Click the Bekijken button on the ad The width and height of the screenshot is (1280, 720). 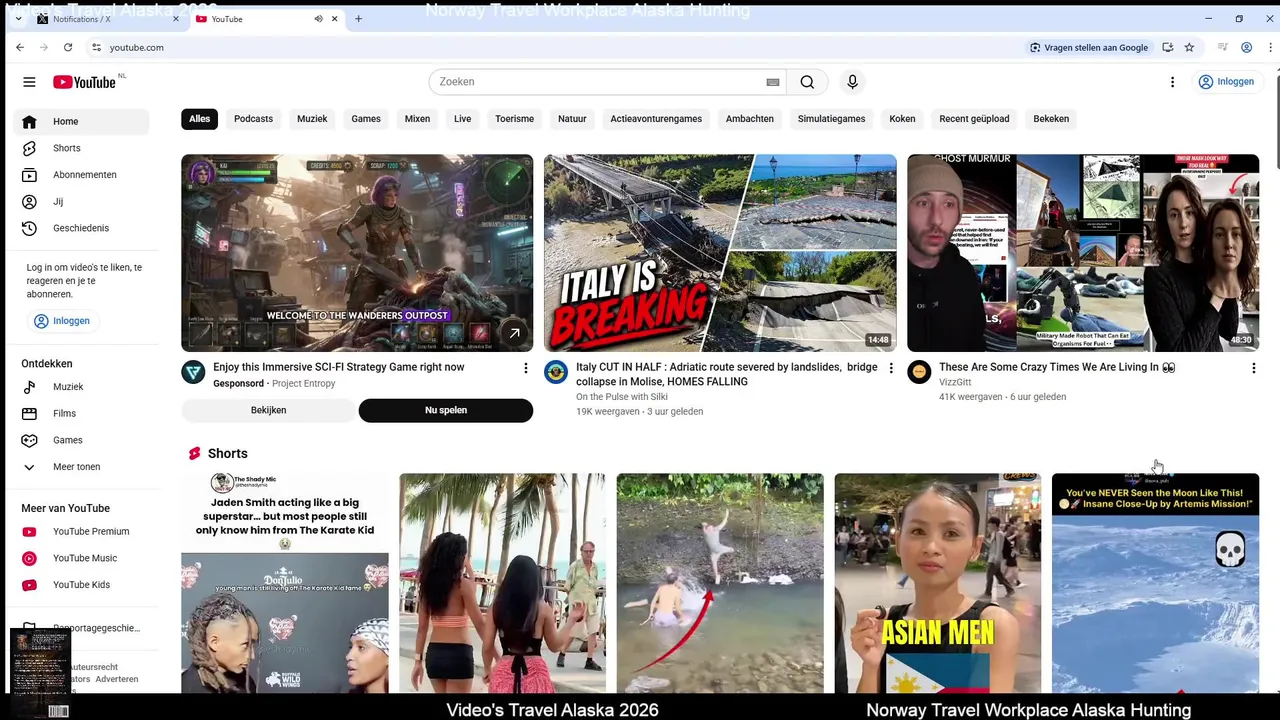(268, 410)
